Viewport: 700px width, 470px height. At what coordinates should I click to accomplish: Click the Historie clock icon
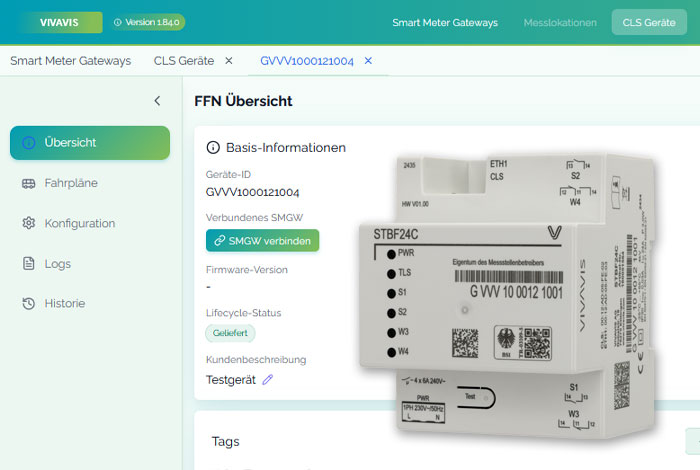click(29, 304)
